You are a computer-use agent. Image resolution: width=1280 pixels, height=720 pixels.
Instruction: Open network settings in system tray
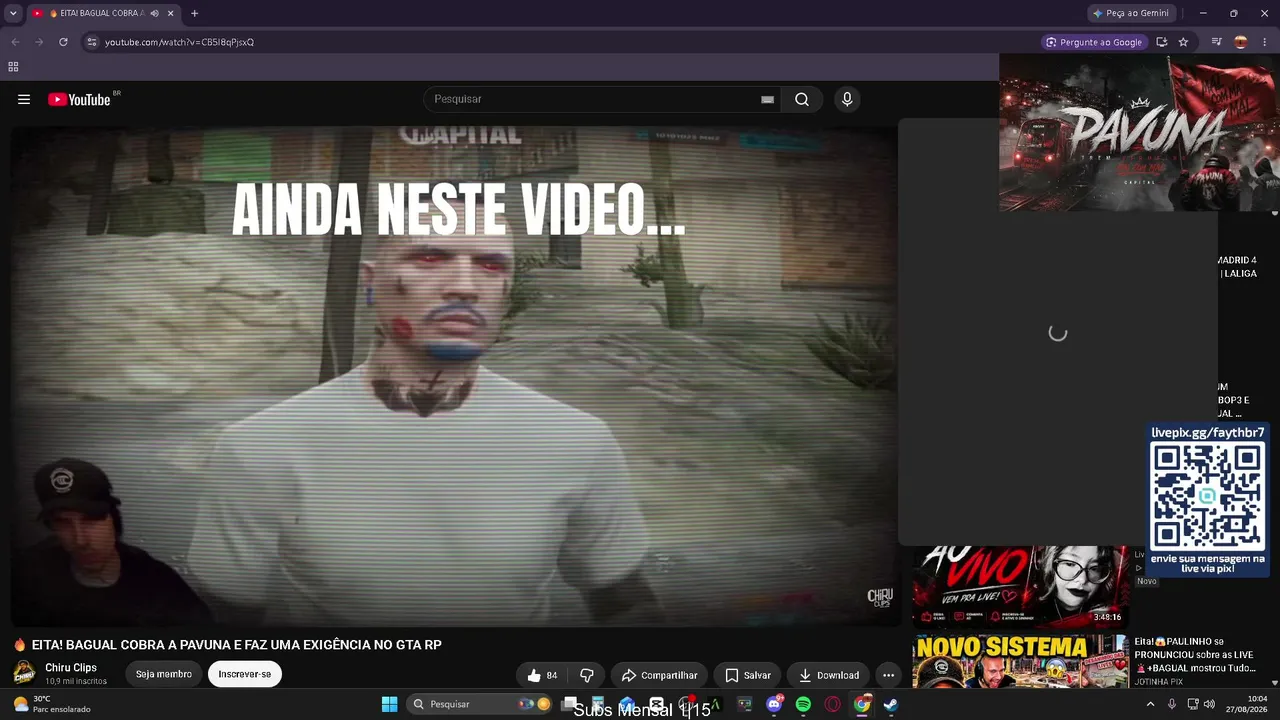[1192, 704]
